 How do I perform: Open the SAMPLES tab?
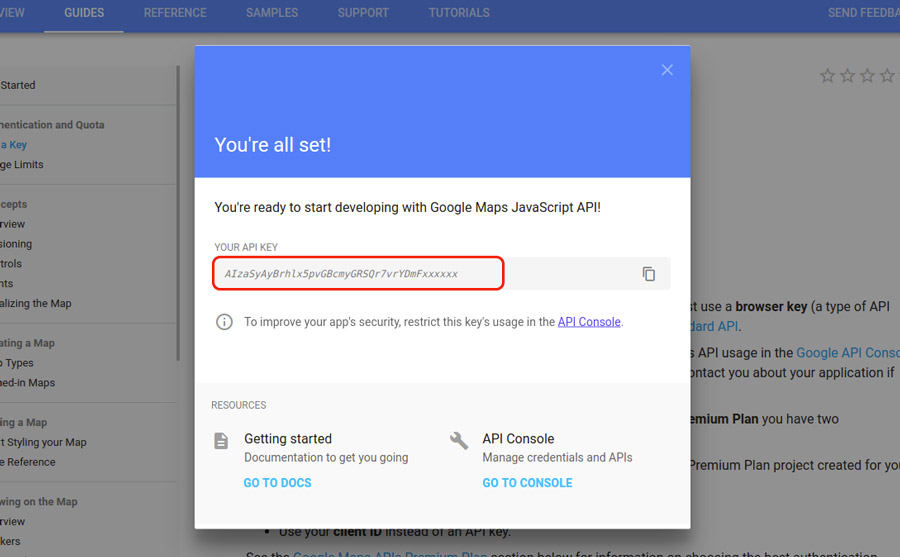pyautogui.click(x=272, y=13)
